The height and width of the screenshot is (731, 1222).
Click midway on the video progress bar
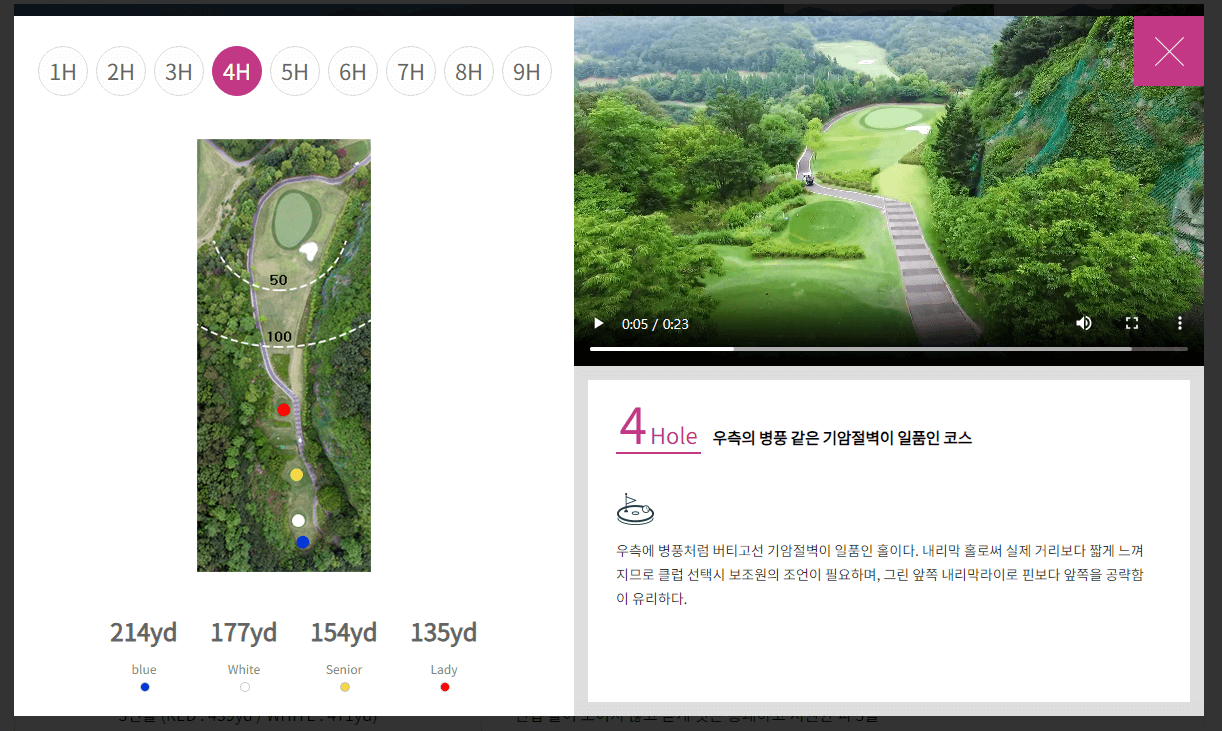click(888, 348)
